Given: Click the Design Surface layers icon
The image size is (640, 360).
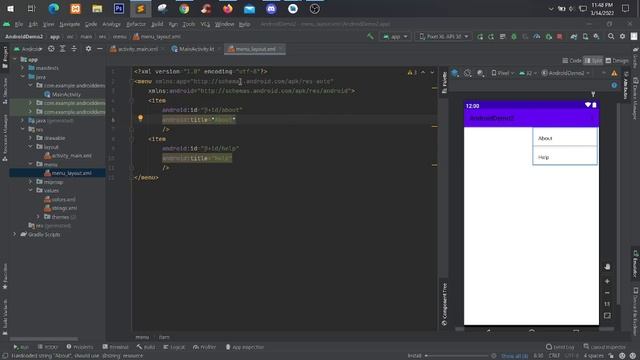Looking at the screenshot, I should point(455,73).
